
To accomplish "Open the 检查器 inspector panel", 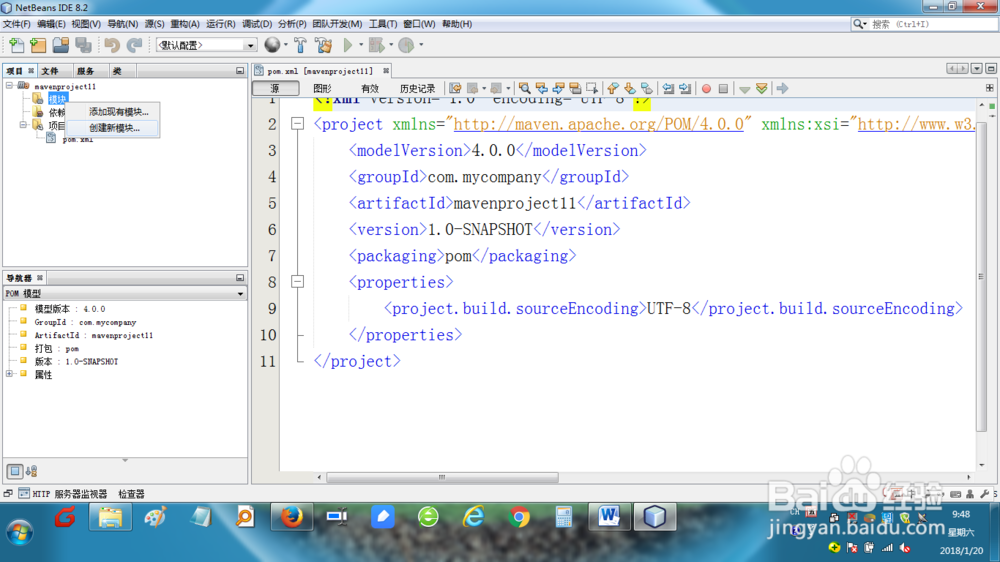I will (x=131, y=494).
